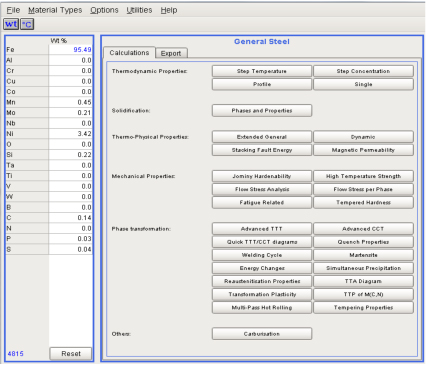Edit the Ti weight percent field

click(x=70, y=176)
